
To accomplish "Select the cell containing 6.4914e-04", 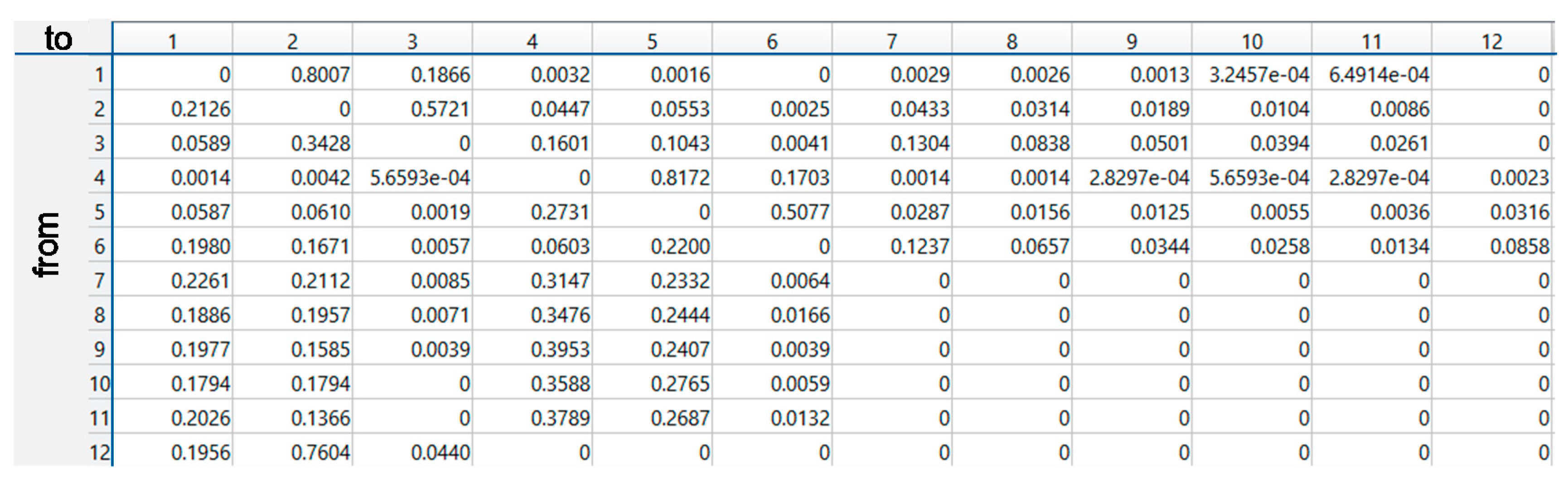I will click(1378, 75).
